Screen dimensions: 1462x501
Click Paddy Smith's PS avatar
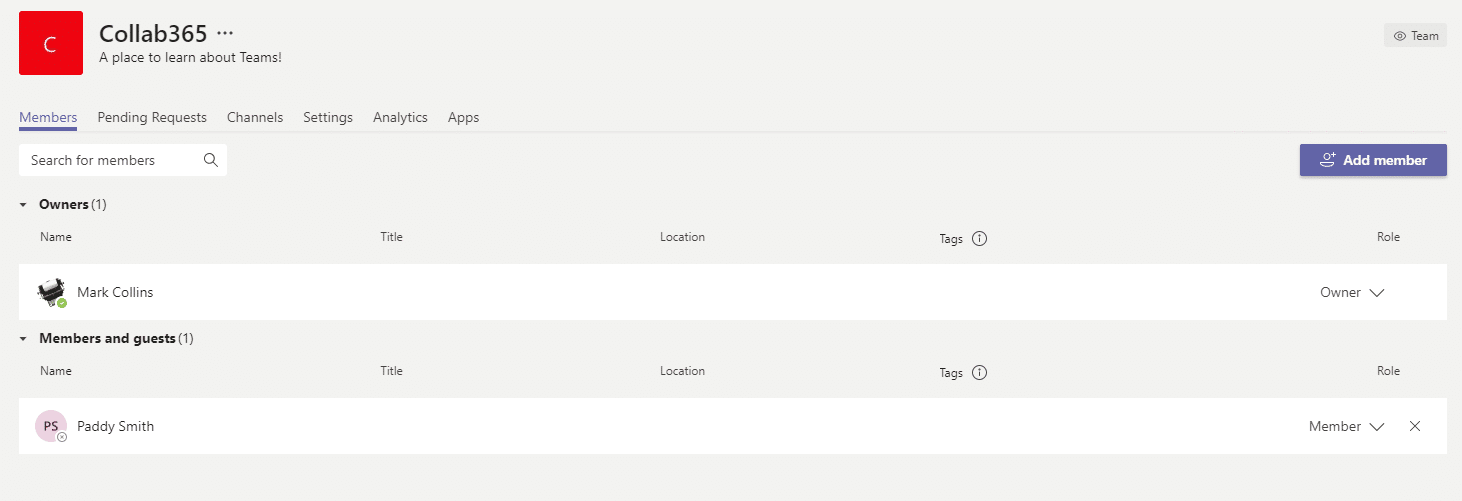pyautogui.click(x=51, y=426)
